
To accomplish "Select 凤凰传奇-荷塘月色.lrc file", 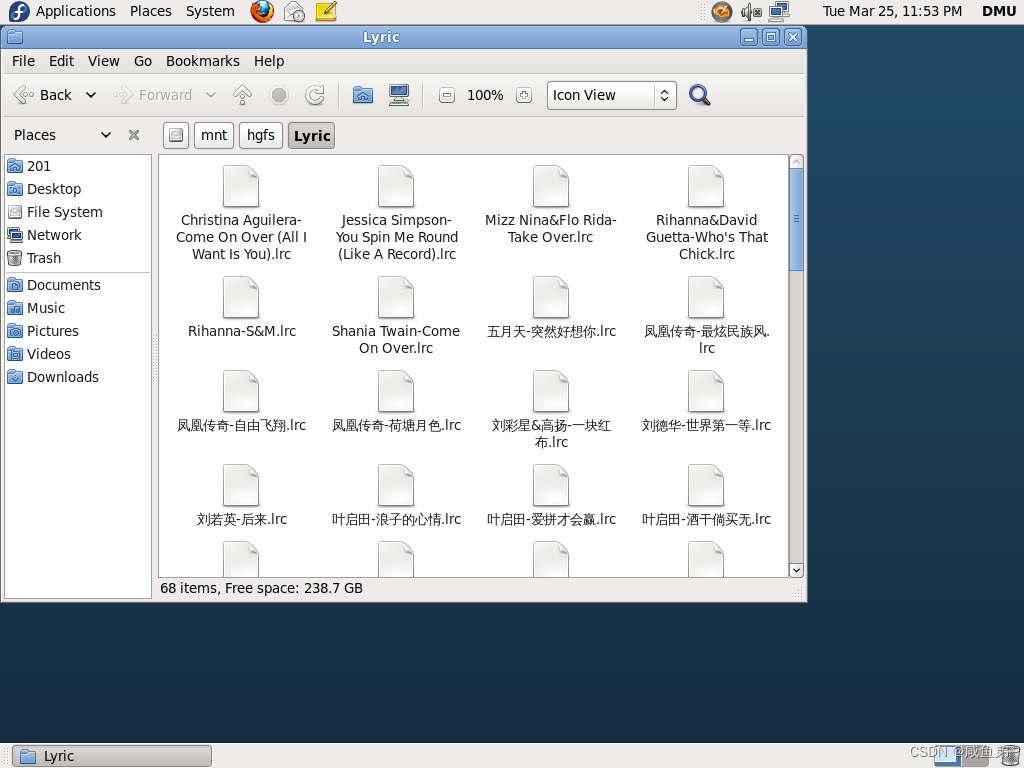I will point(396,392).
